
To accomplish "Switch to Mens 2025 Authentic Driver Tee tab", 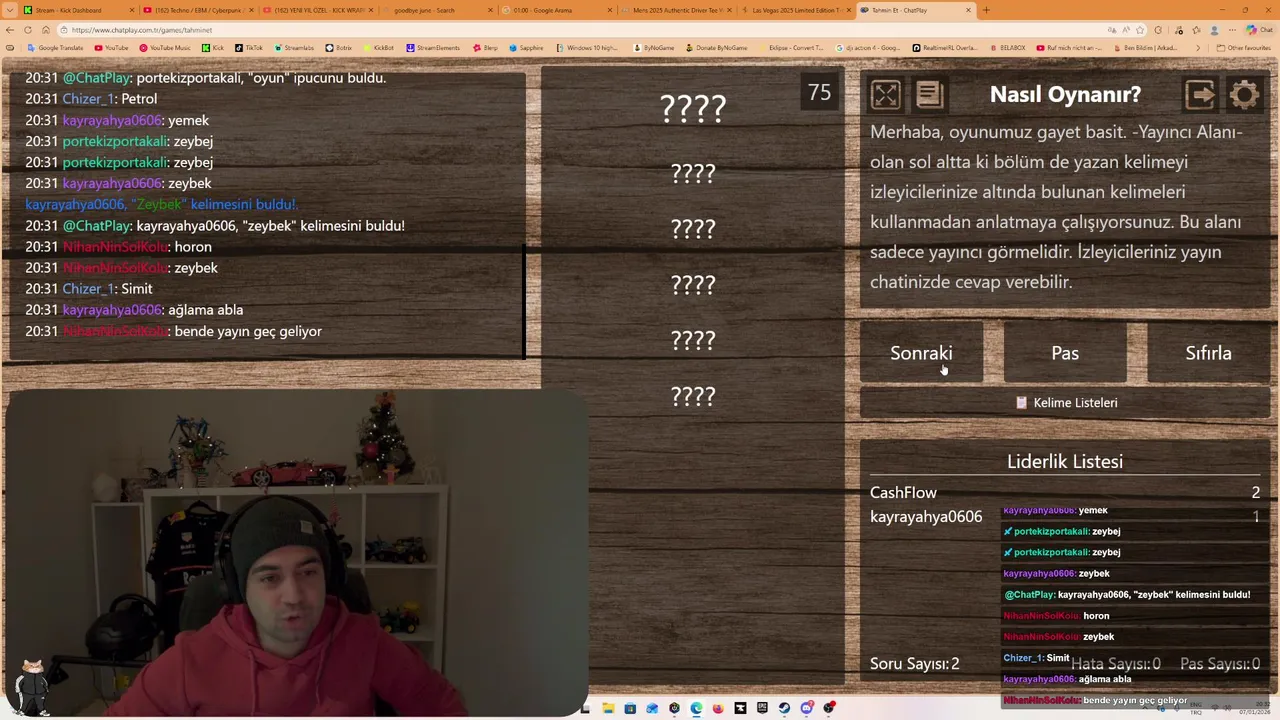I will 675,10.
